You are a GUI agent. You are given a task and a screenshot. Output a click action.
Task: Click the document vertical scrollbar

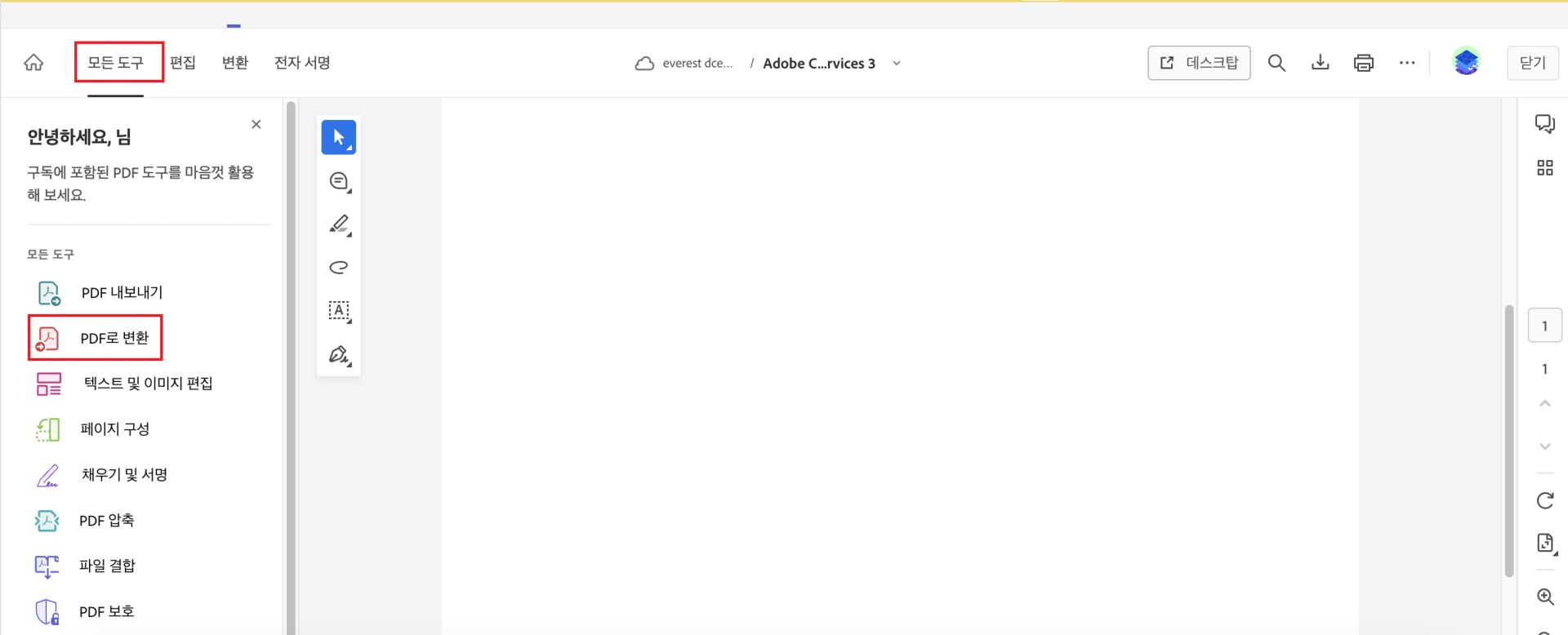click(1509, 441)
